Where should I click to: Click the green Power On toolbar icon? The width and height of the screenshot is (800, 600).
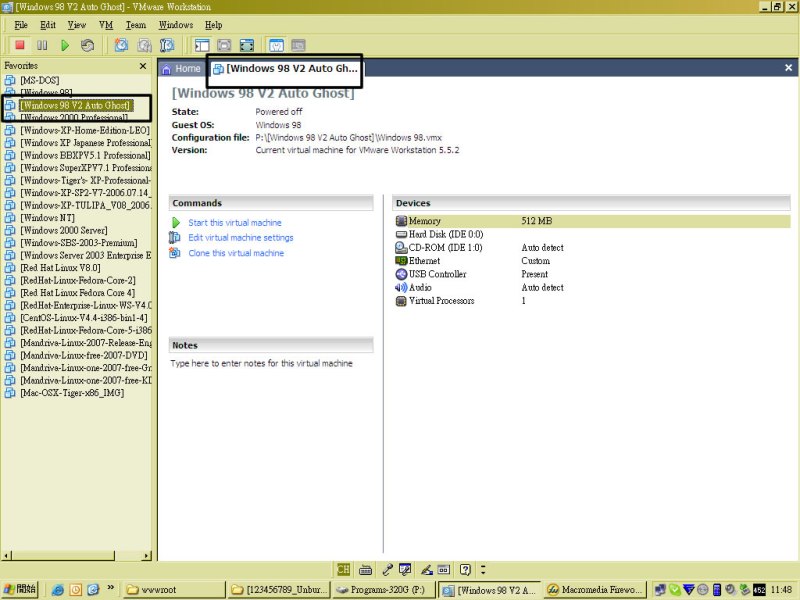tap(65, 45)
